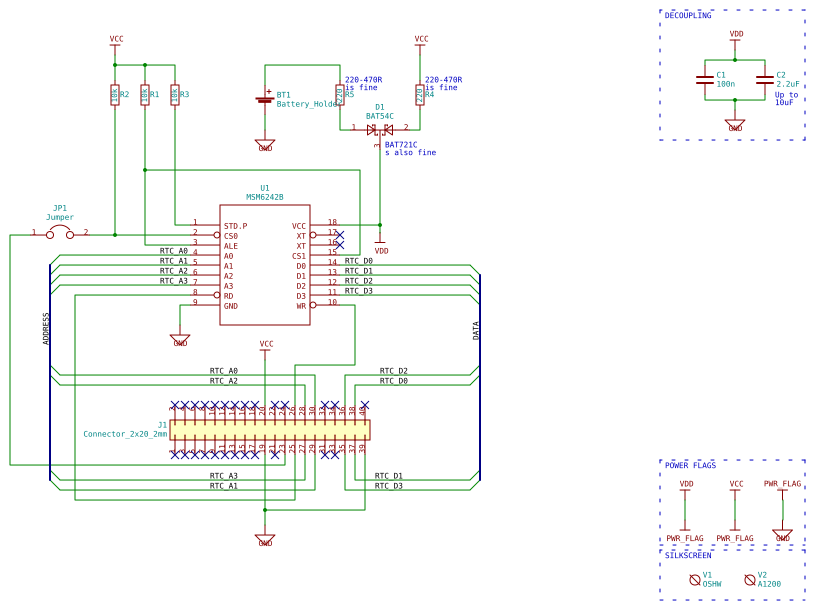Click the DATA bus label

point(476,330)
